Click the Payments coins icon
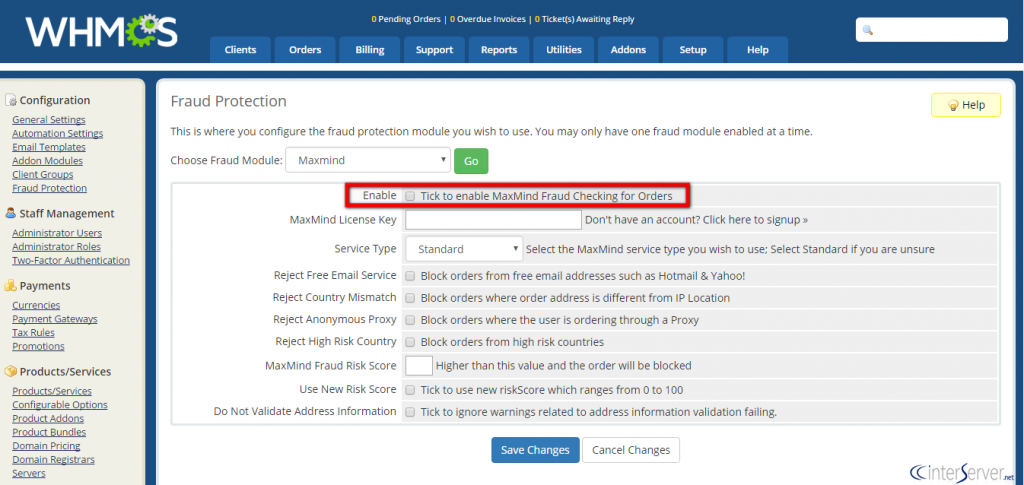 point(10,285)
